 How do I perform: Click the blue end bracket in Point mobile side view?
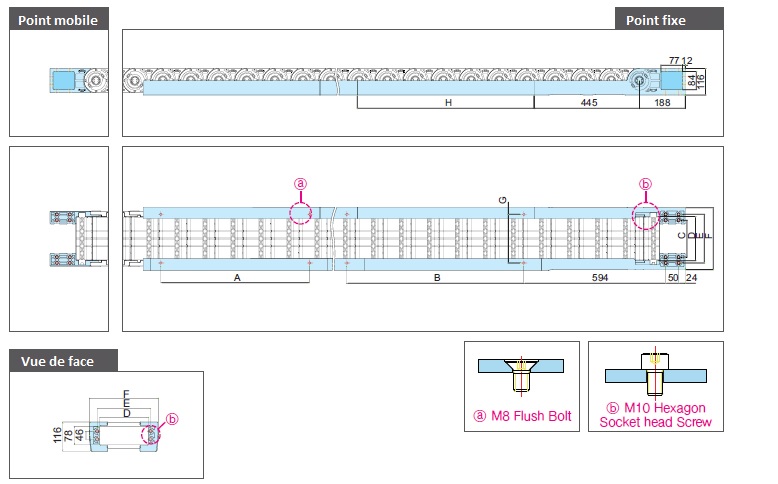coord(67,80)
